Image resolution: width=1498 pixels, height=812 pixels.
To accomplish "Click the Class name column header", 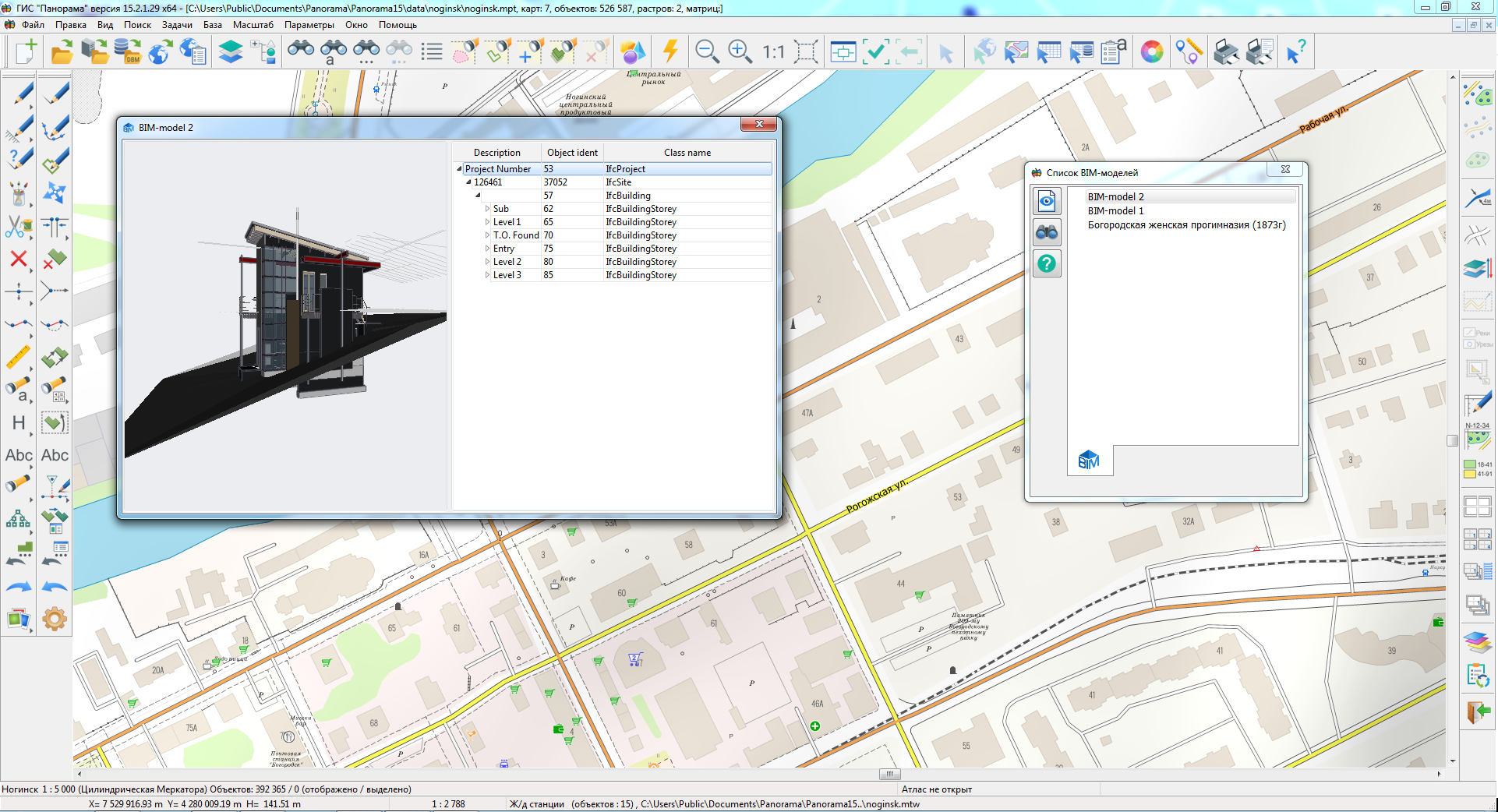I will pos(687,153).
